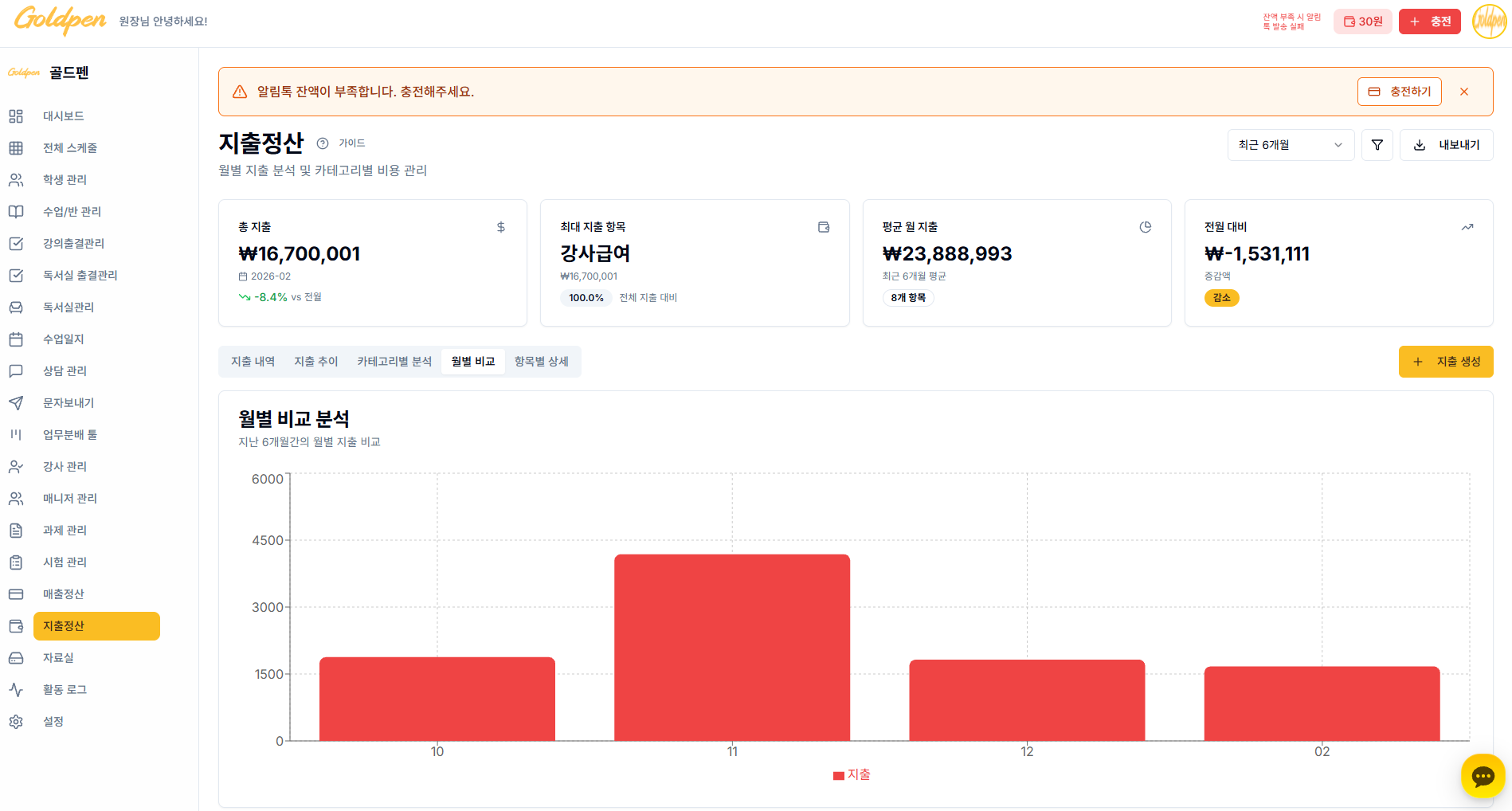
Task: Switch to the 지출 추이 tab
Action: [316, 362]
